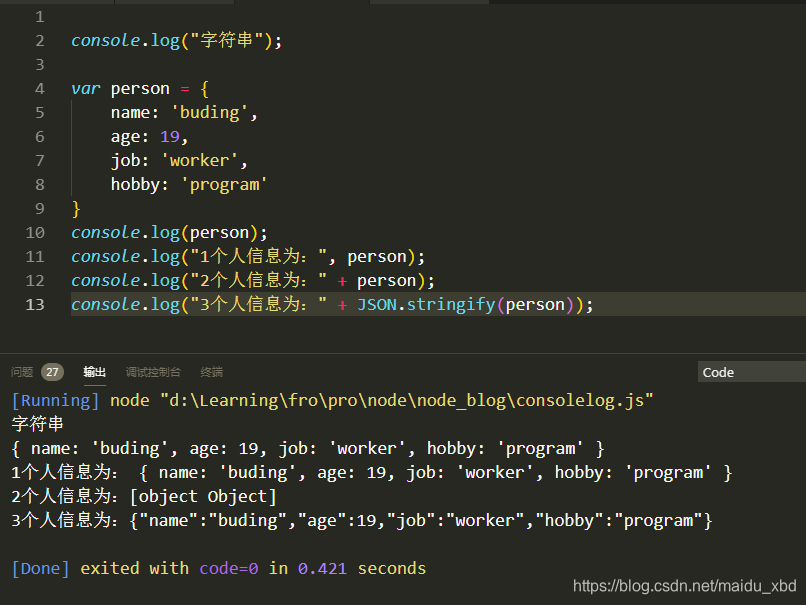The height and width of the screenshot is (605, 806).
Task: Click the var keyword on line 4
Action: (85, 88)
